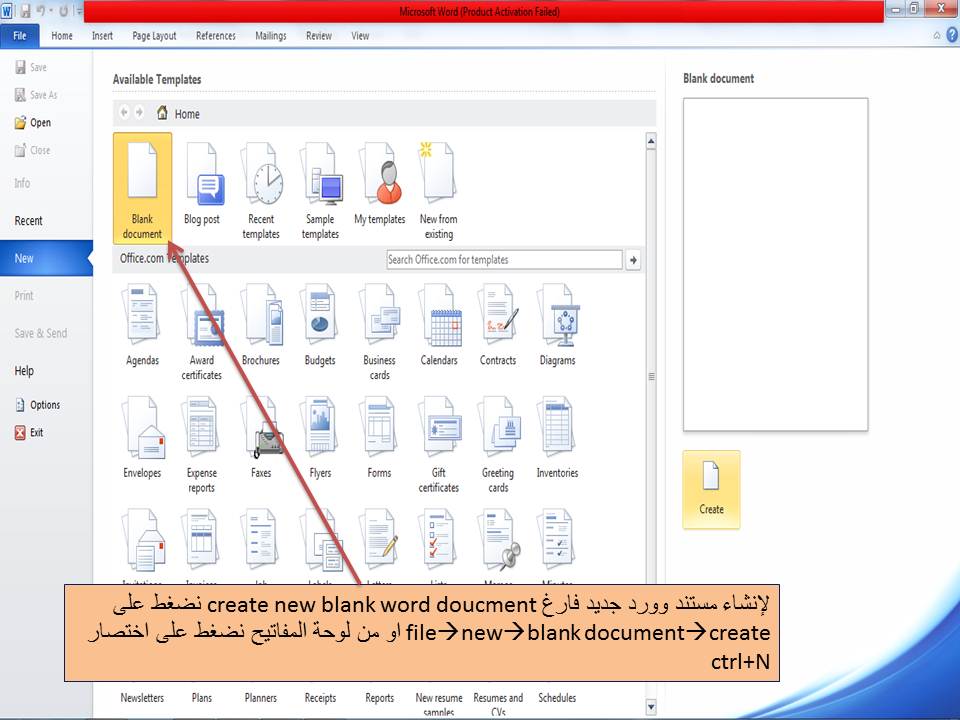Select Recent in the backstage menu

coord(28,220)
